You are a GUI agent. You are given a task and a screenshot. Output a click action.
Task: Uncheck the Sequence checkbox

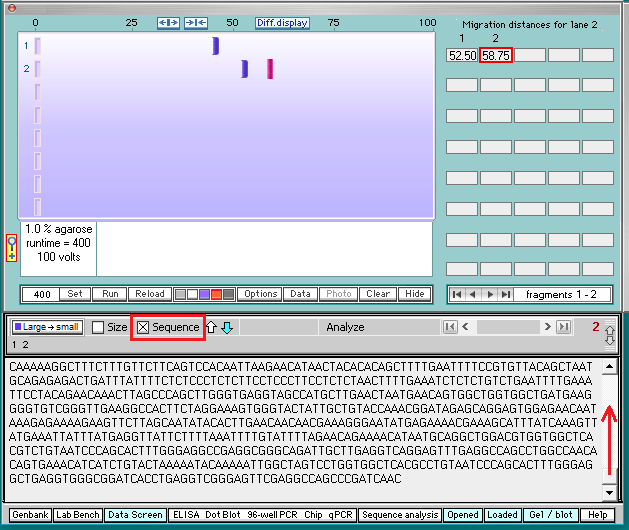click(143, 327)
